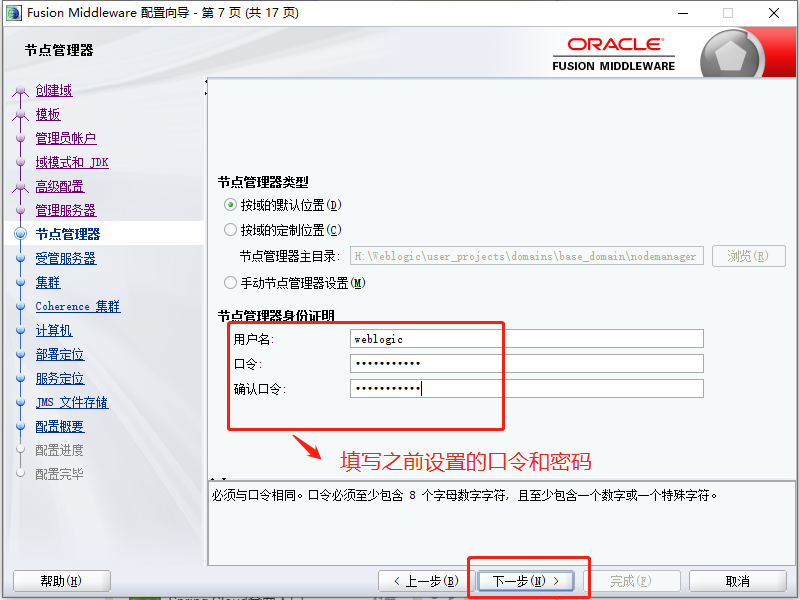
Task: Click the 配置进度 disabled step text
Action: tap(59, 450)
